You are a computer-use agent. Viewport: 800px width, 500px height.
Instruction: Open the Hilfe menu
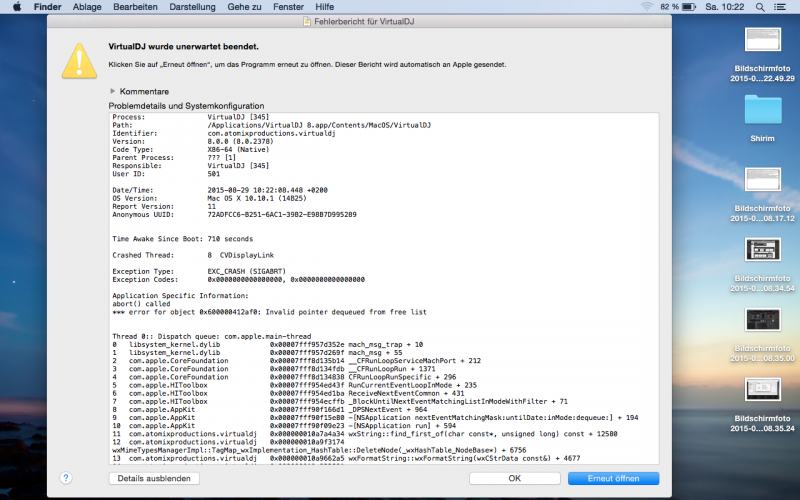click(324, 7)
